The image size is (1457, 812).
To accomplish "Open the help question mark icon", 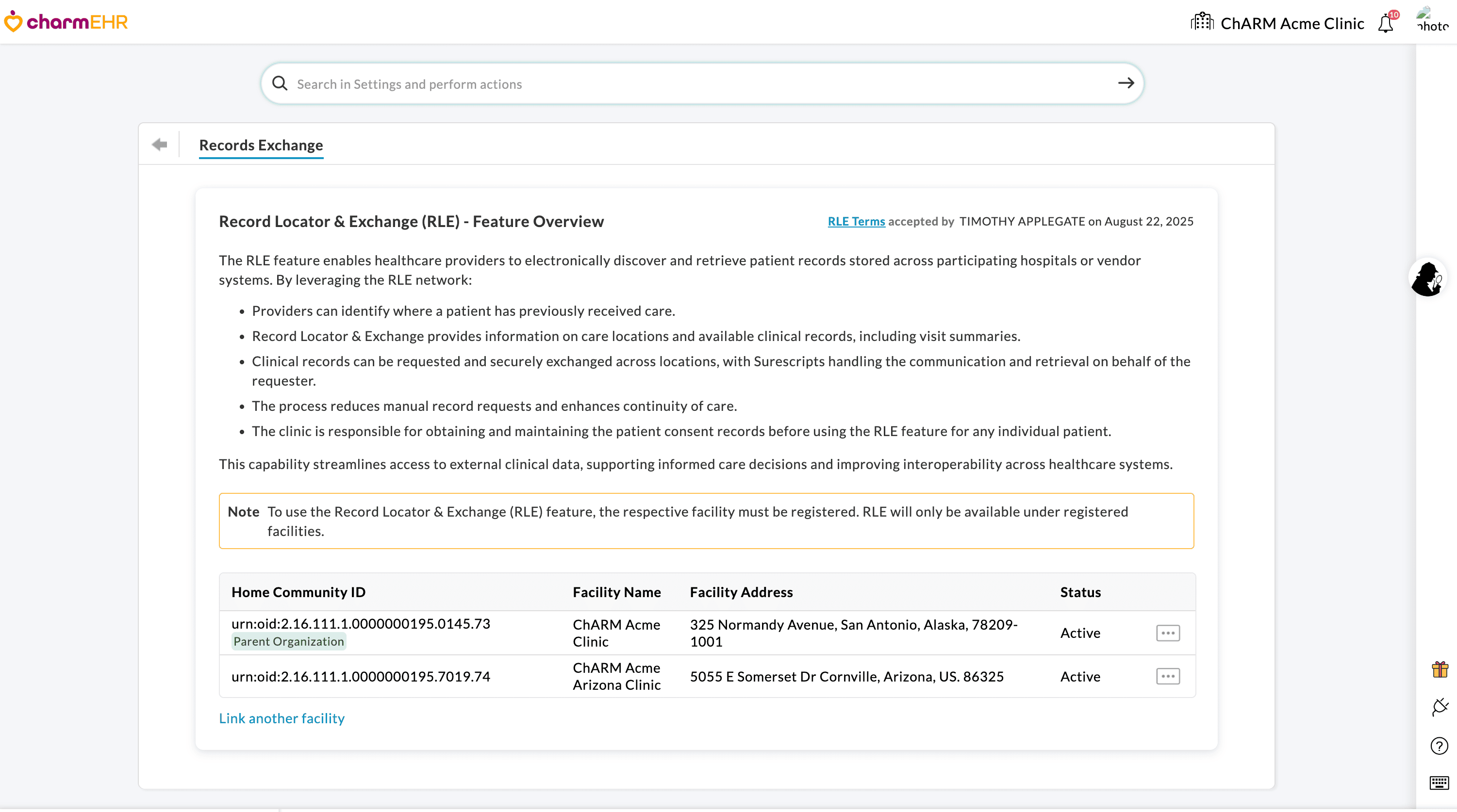I will (1439, 746).
